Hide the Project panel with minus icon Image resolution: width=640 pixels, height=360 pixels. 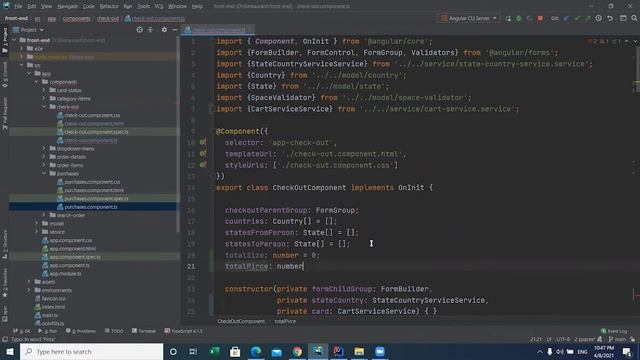(x=175, y=30)
